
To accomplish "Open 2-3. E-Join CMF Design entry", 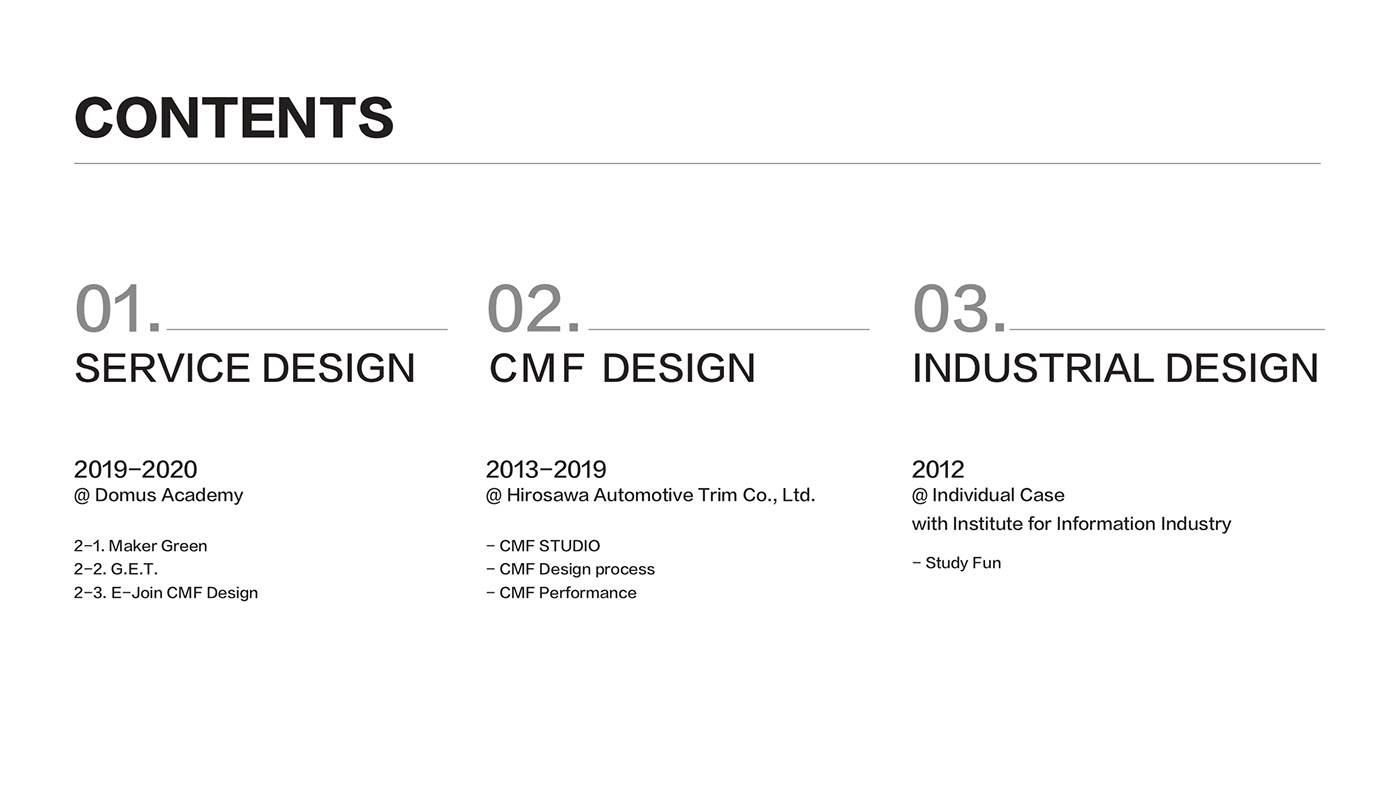I will (x=166, y=593).
